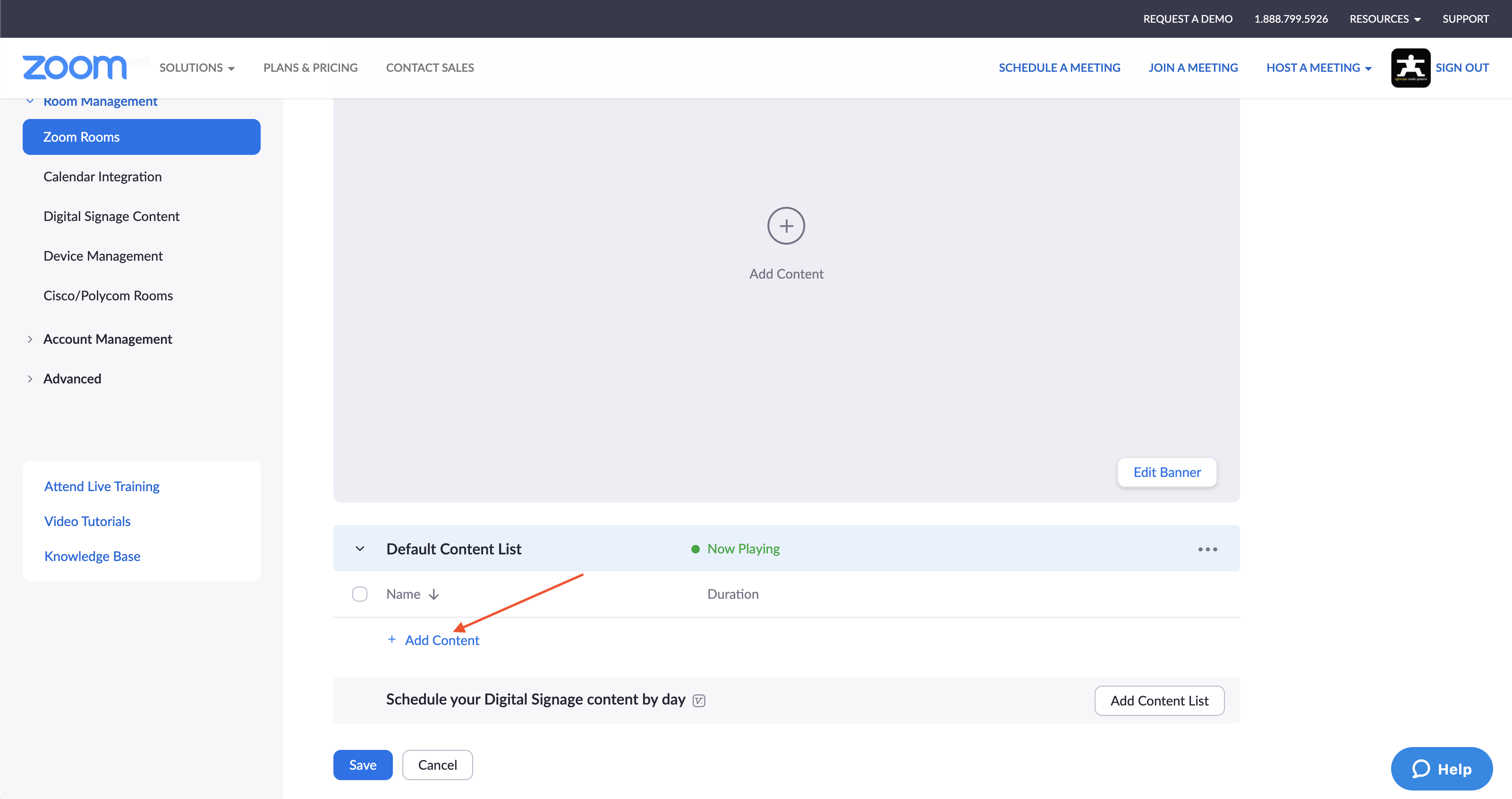Click the circled plus Add Content icon
Viewport: 1512px width, 799px height.
click(786, 226)
